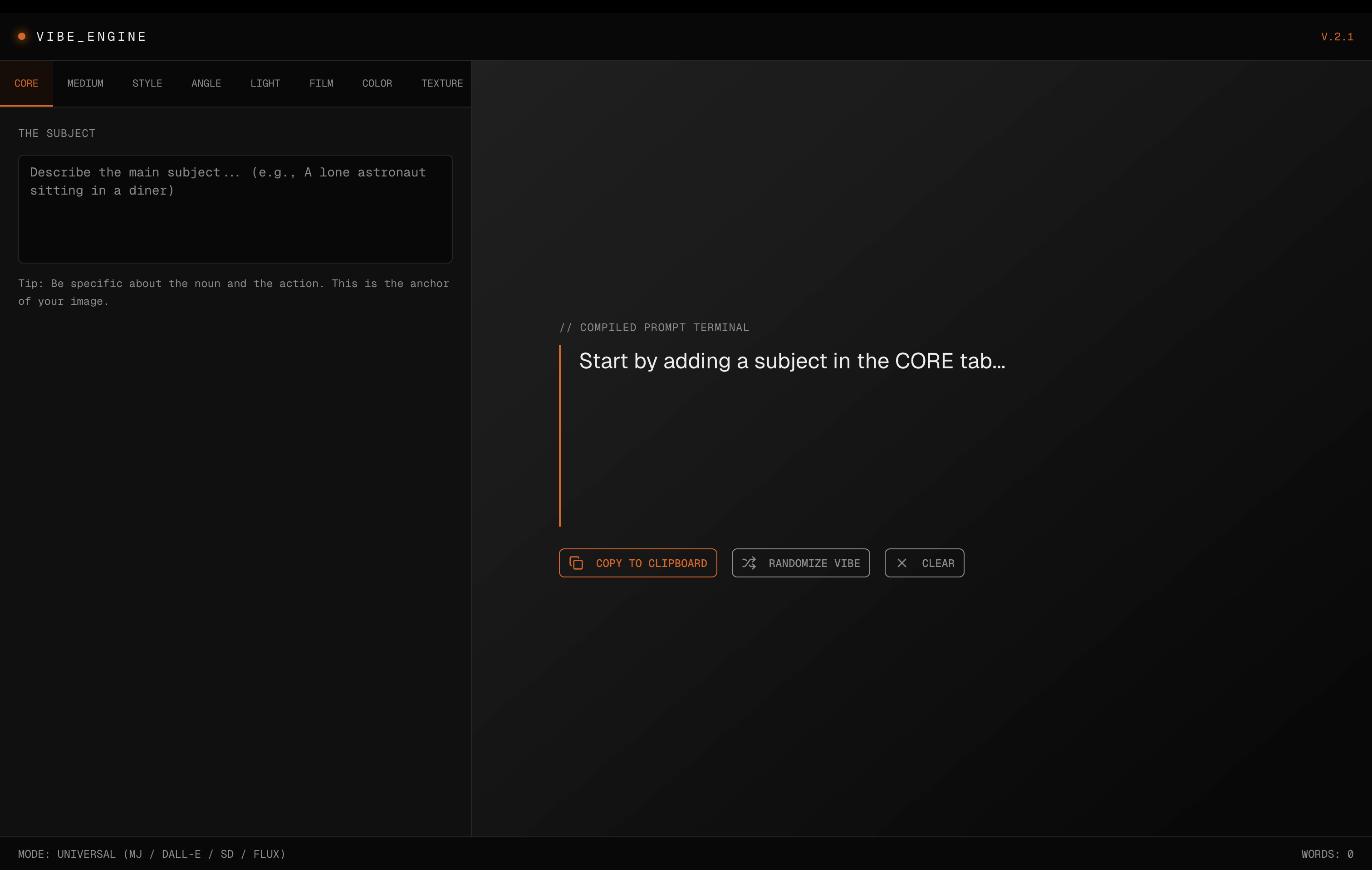Viewport: 1372px width, 870px height.
Task: Open the TEXTURE tab
Action: [x=441, y=83]
